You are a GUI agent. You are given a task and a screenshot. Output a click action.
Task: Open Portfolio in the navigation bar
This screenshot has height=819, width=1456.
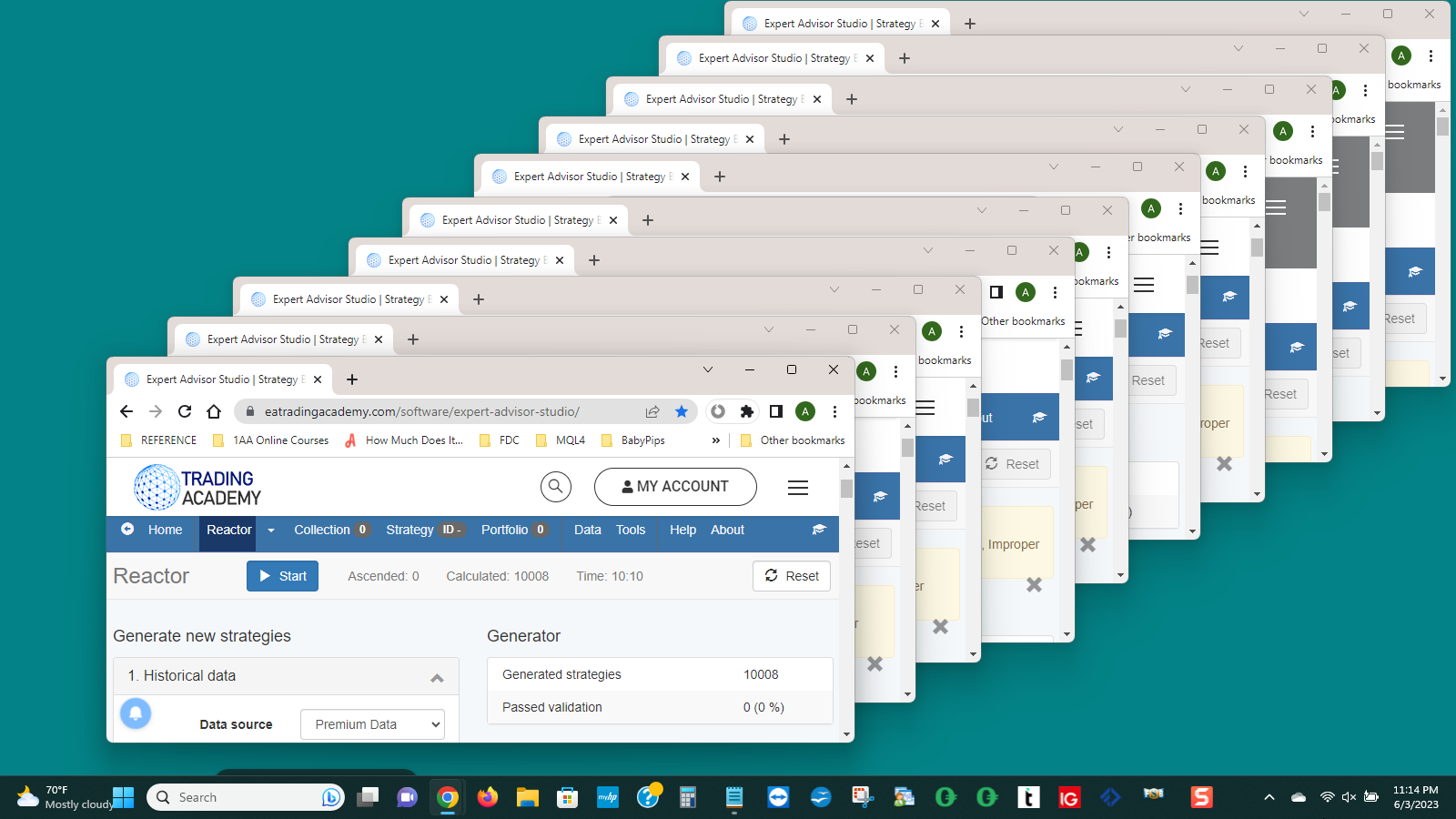514,530
